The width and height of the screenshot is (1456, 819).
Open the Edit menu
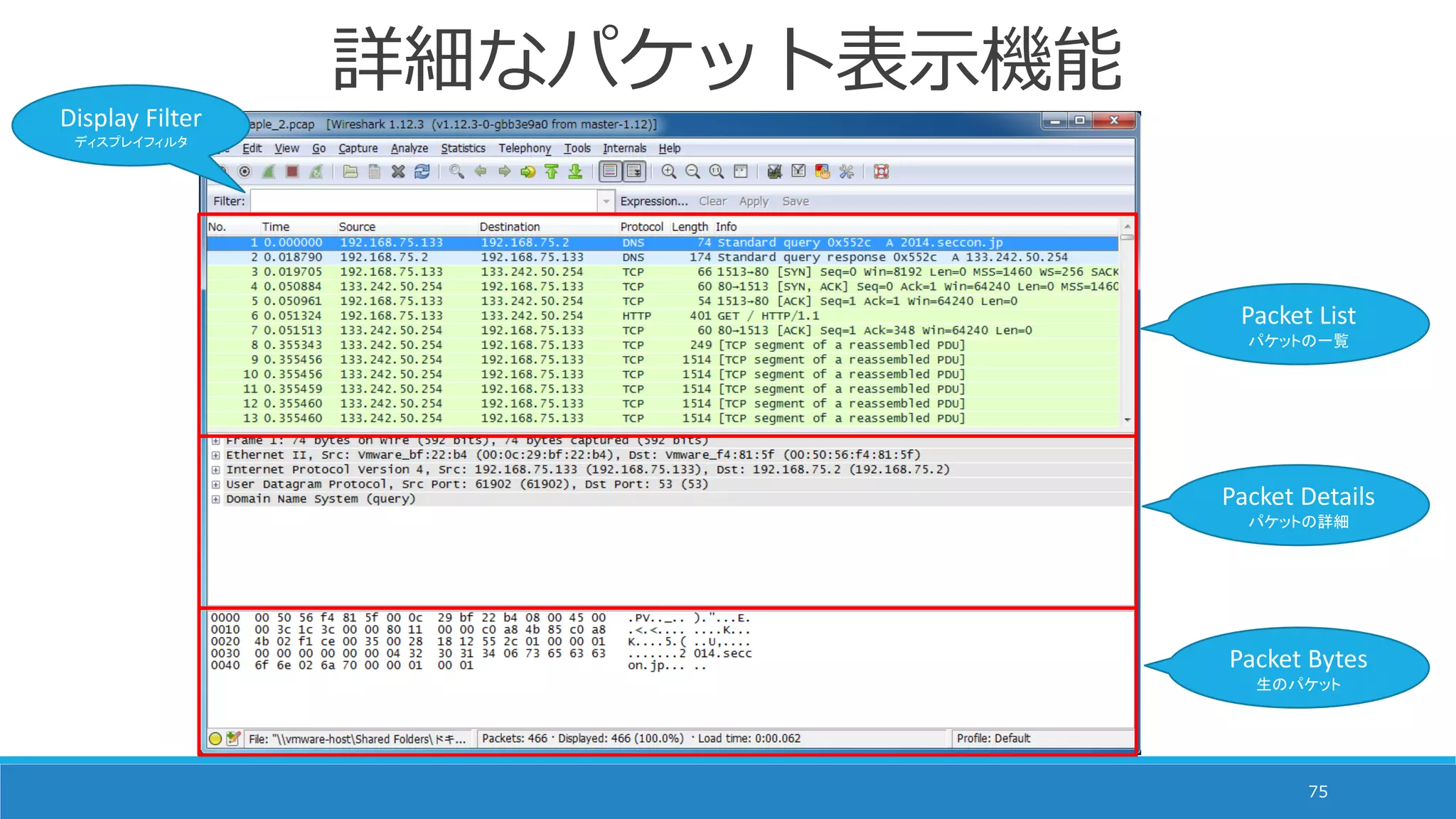point(252,148)
